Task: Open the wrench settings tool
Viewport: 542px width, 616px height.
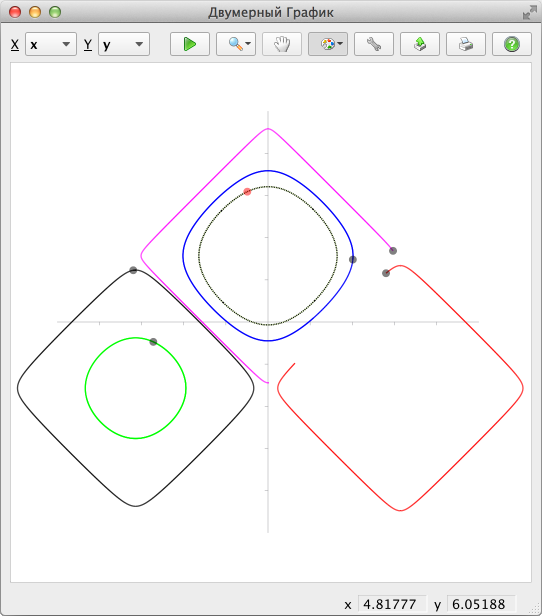Action: click(374, 44)
